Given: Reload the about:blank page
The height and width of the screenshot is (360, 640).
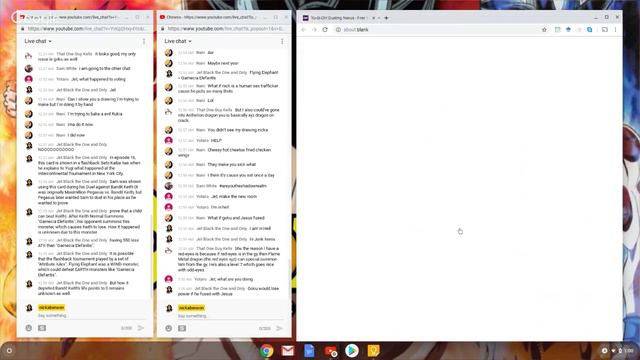Looking at the screenshot, I should tap(325, 29).
